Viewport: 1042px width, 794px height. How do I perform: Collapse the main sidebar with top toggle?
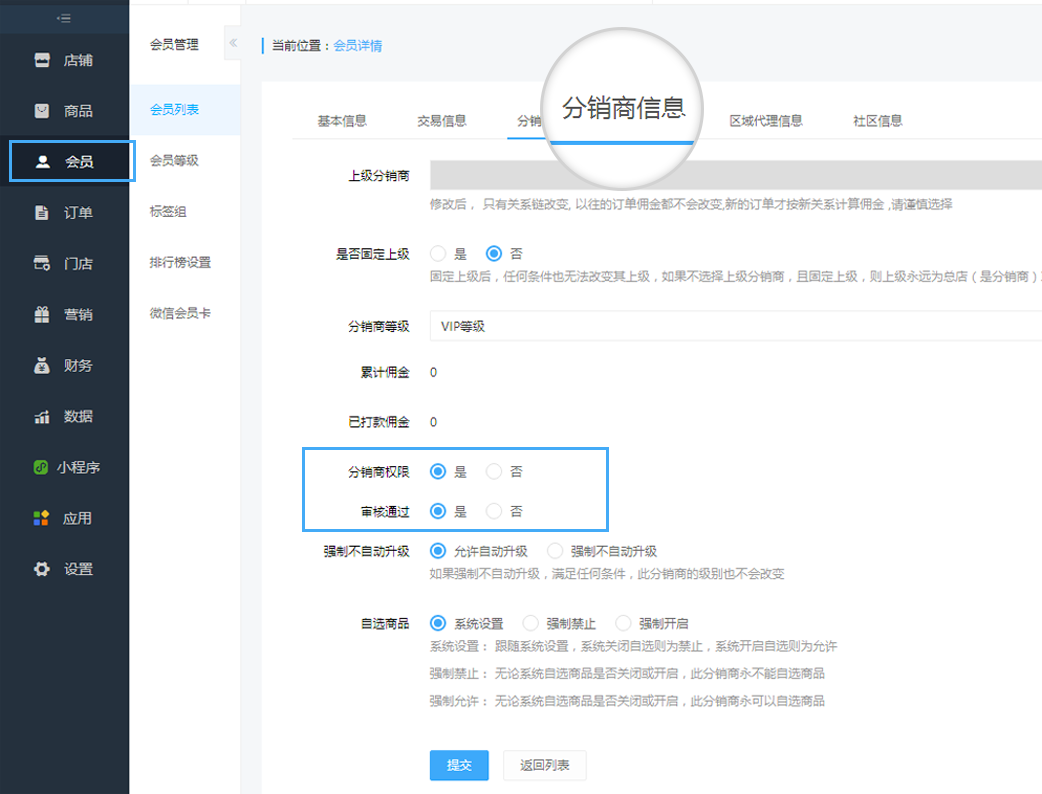[64, 17]
